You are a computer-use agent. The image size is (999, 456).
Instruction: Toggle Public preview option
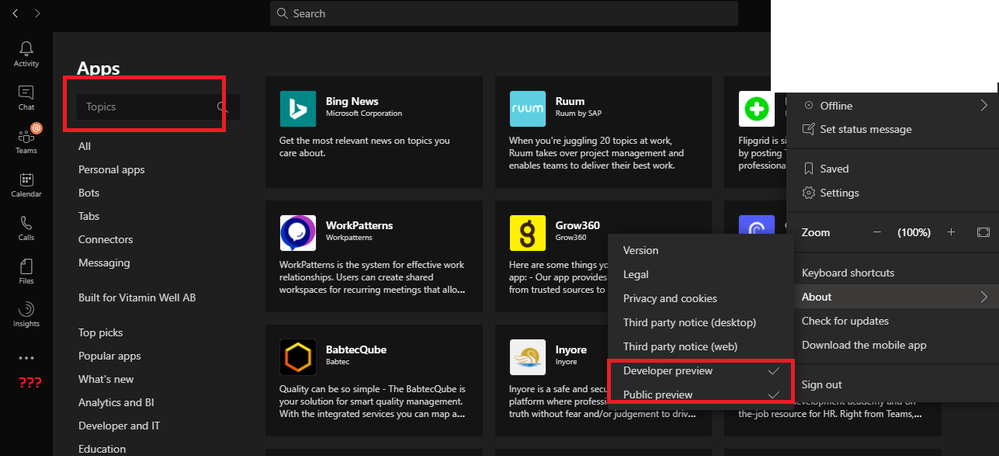(x=701, y=395)
